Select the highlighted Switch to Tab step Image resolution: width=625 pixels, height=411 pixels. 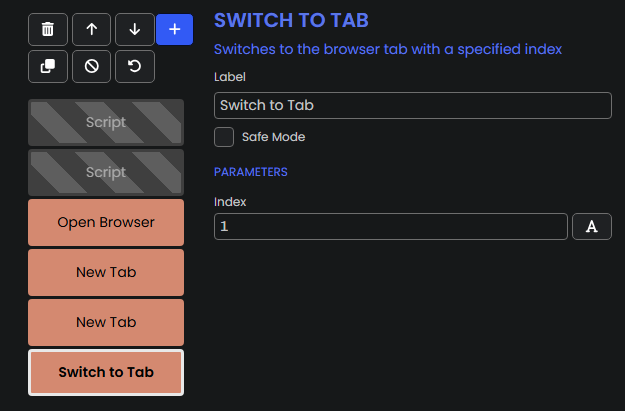(106, 372)
